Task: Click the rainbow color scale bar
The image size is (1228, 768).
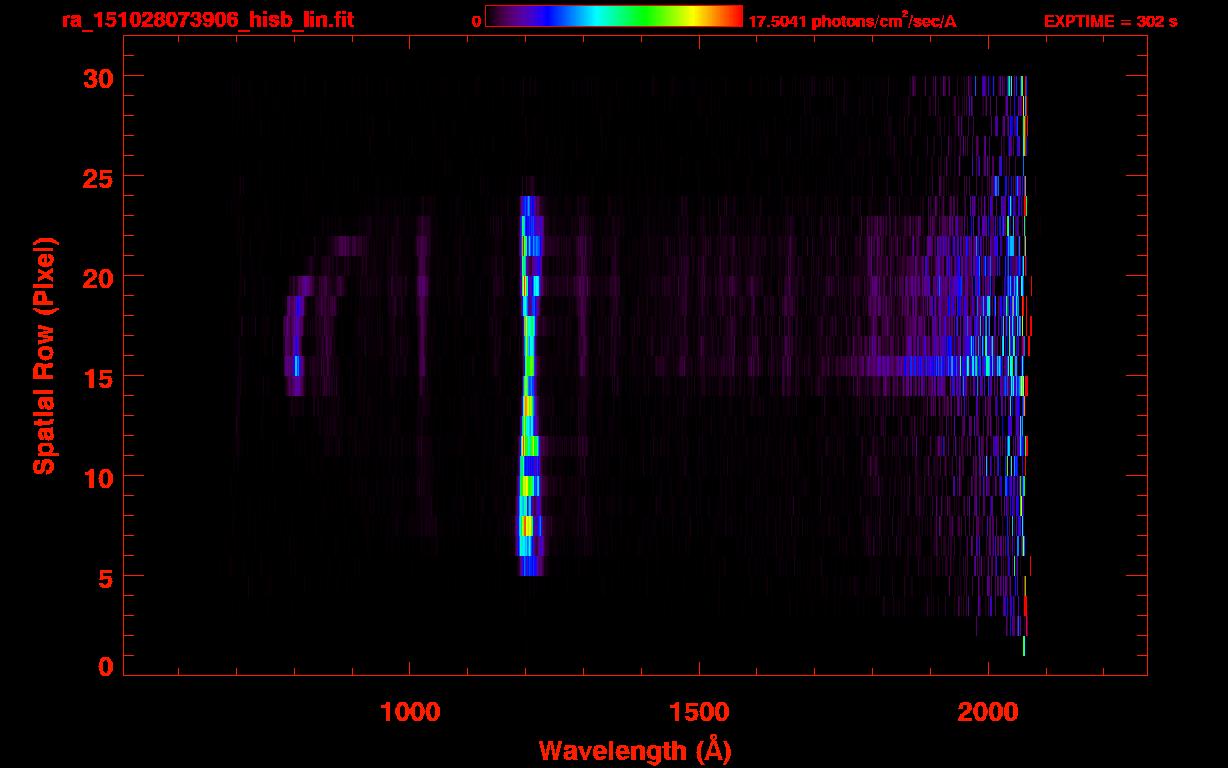Action: (614, 16)
